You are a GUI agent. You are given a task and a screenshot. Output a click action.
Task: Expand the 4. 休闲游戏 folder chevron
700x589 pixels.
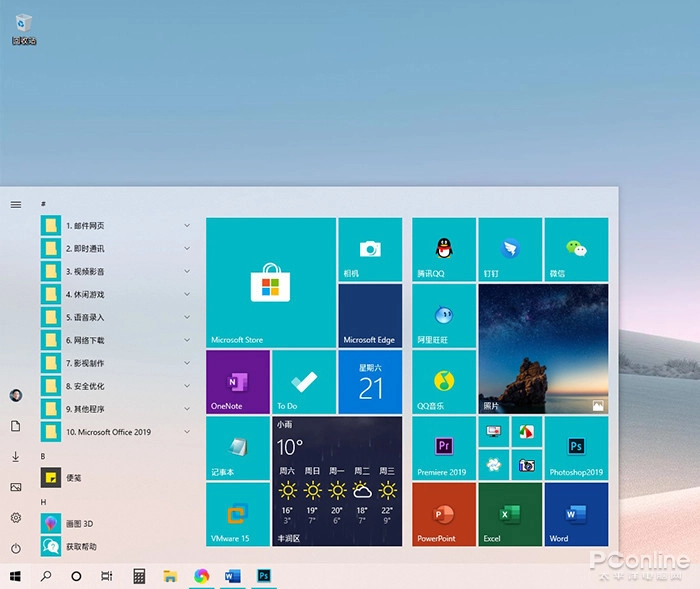coord(187,294)
